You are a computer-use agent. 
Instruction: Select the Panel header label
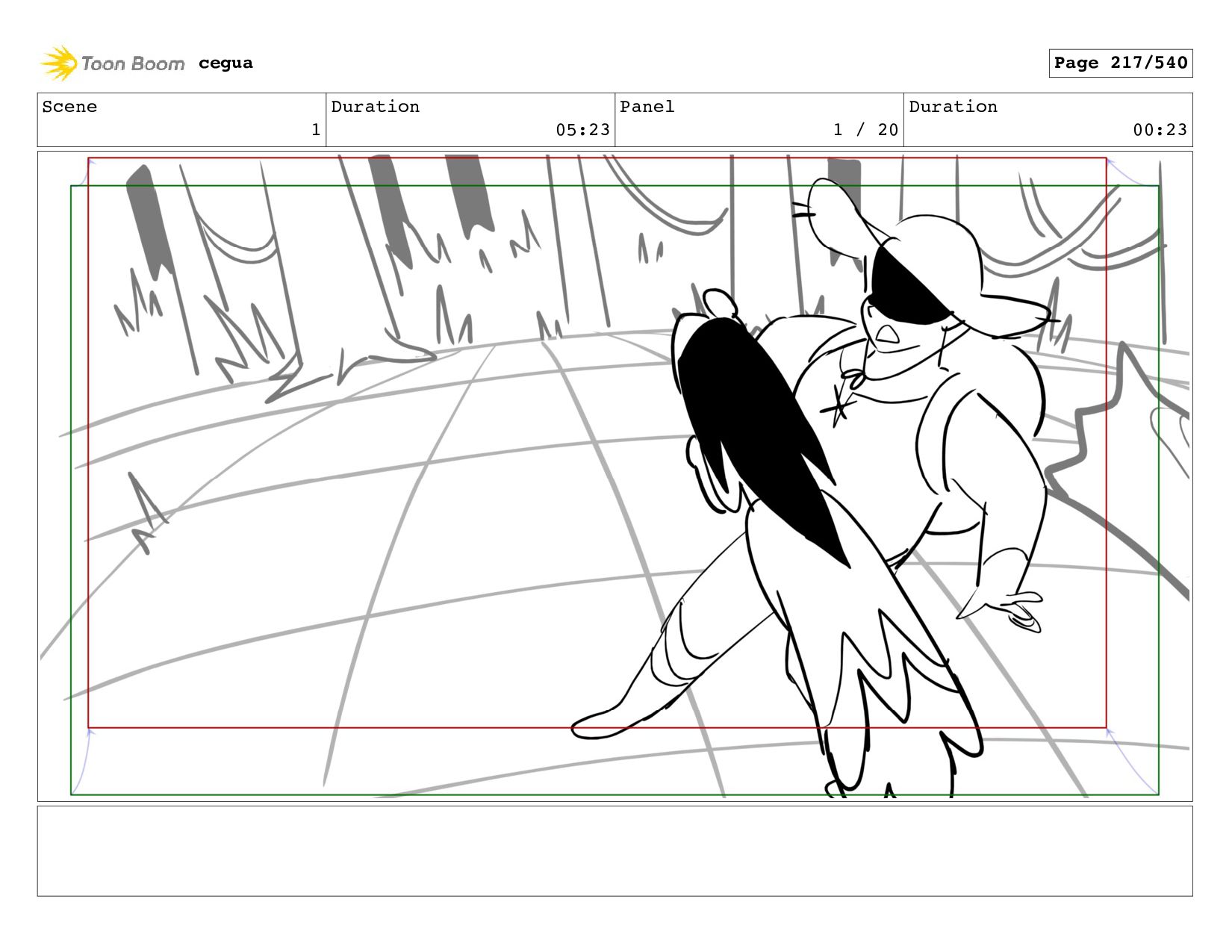(x=647, y=107)
